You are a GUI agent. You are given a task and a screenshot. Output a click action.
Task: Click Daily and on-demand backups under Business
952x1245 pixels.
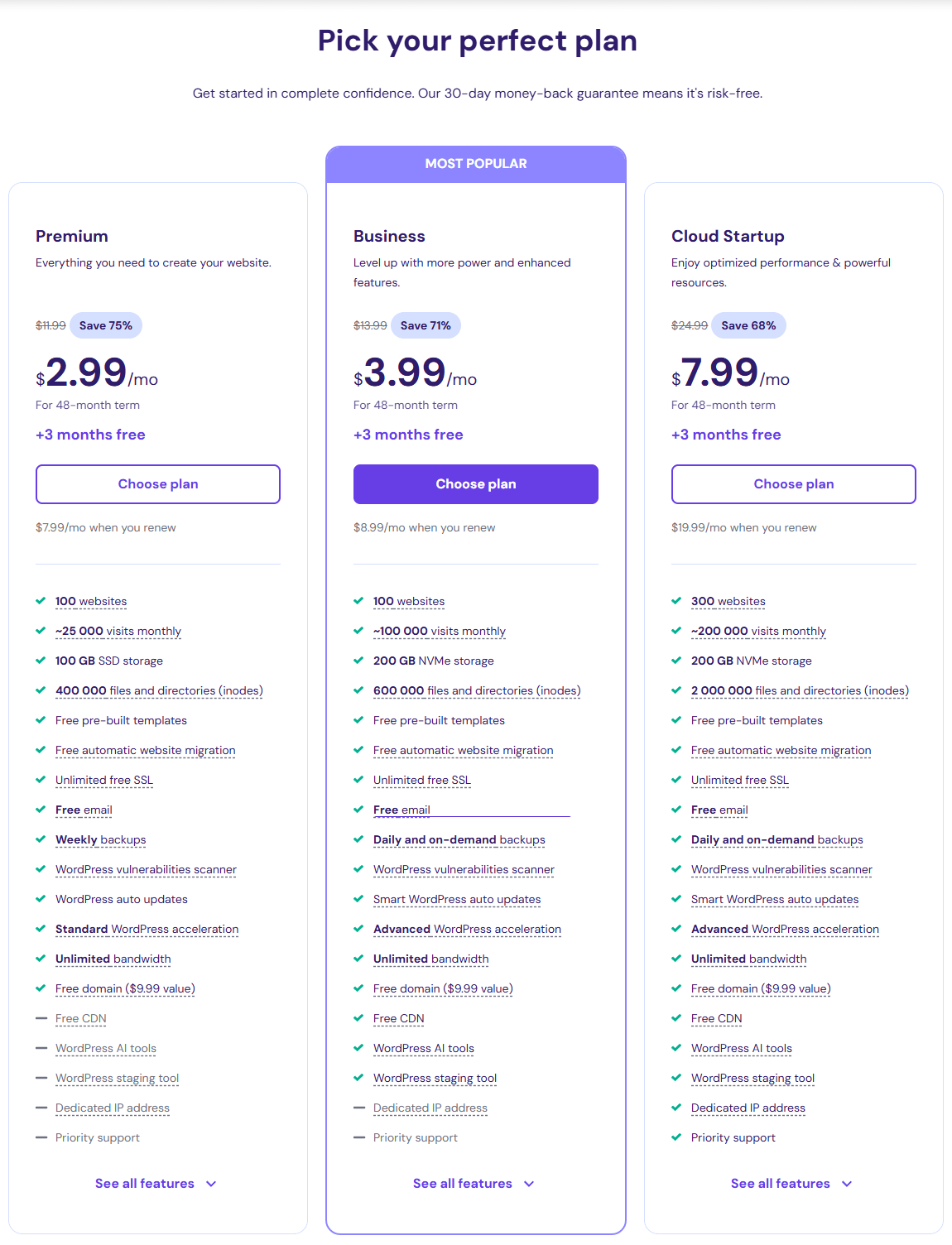(459, 839)
